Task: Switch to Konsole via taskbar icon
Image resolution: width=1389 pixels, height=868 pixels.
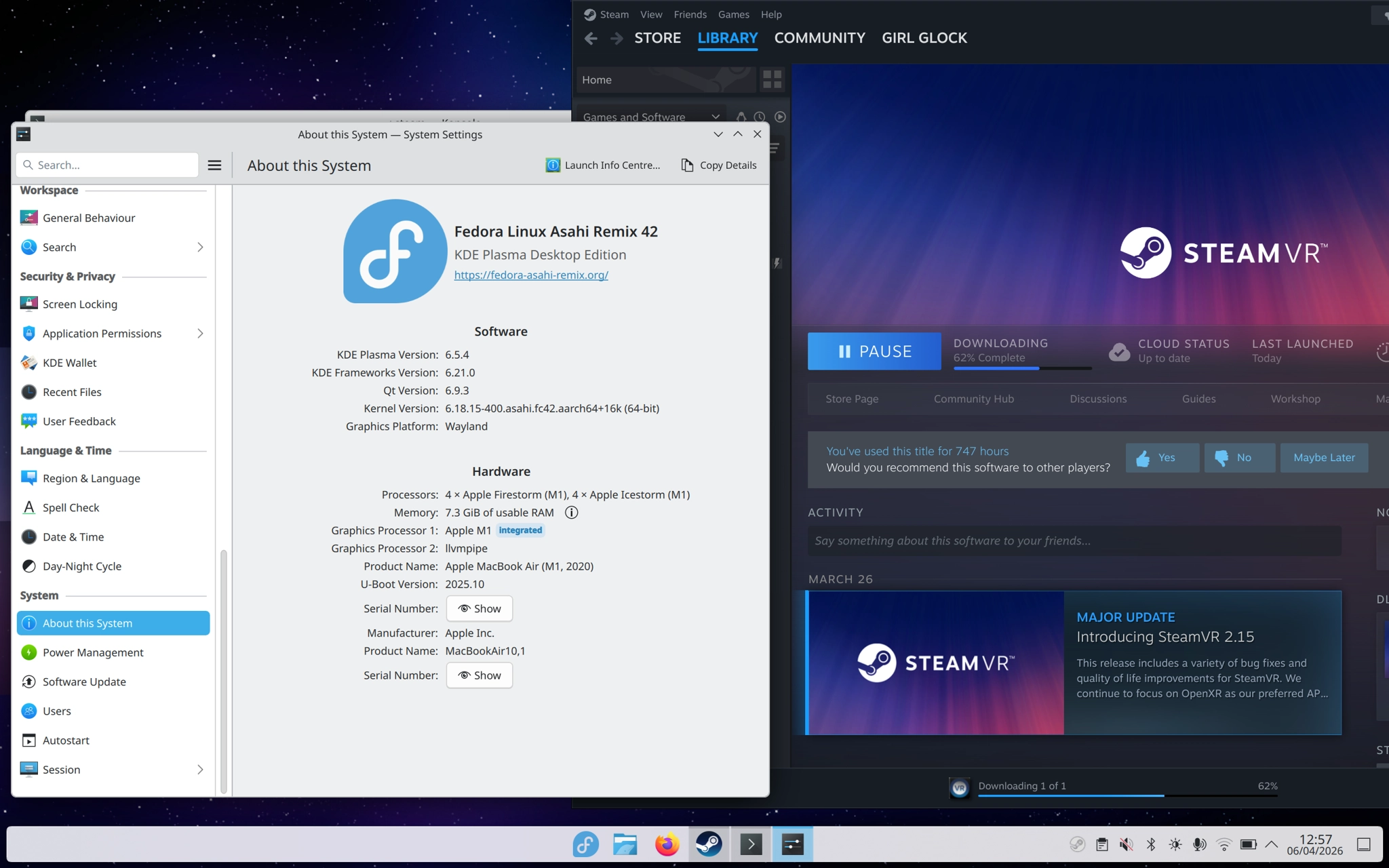Action: (x=751, y=844)
